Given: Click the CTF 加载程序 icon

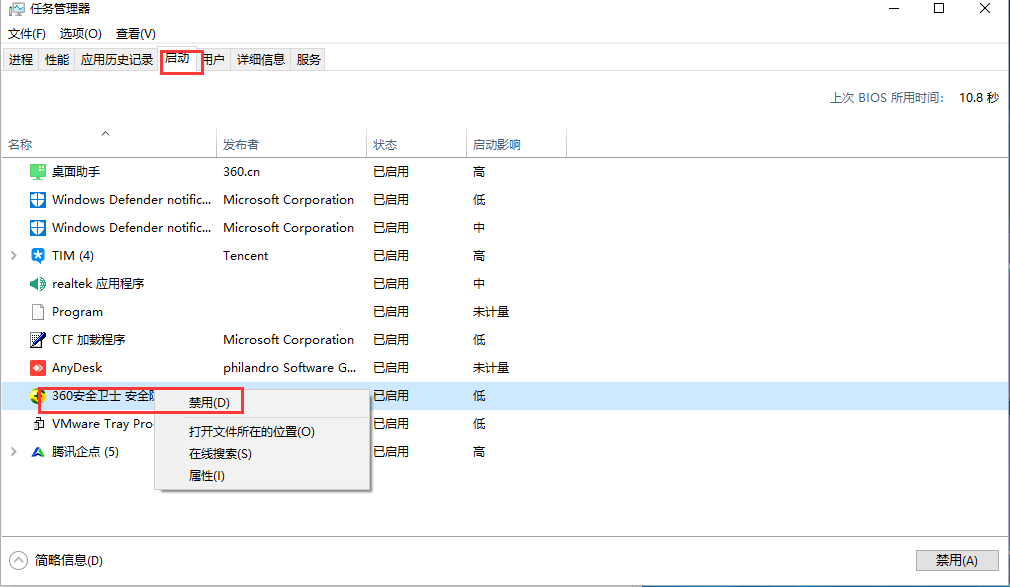Looking at the screenshot, I should point(38,339).
